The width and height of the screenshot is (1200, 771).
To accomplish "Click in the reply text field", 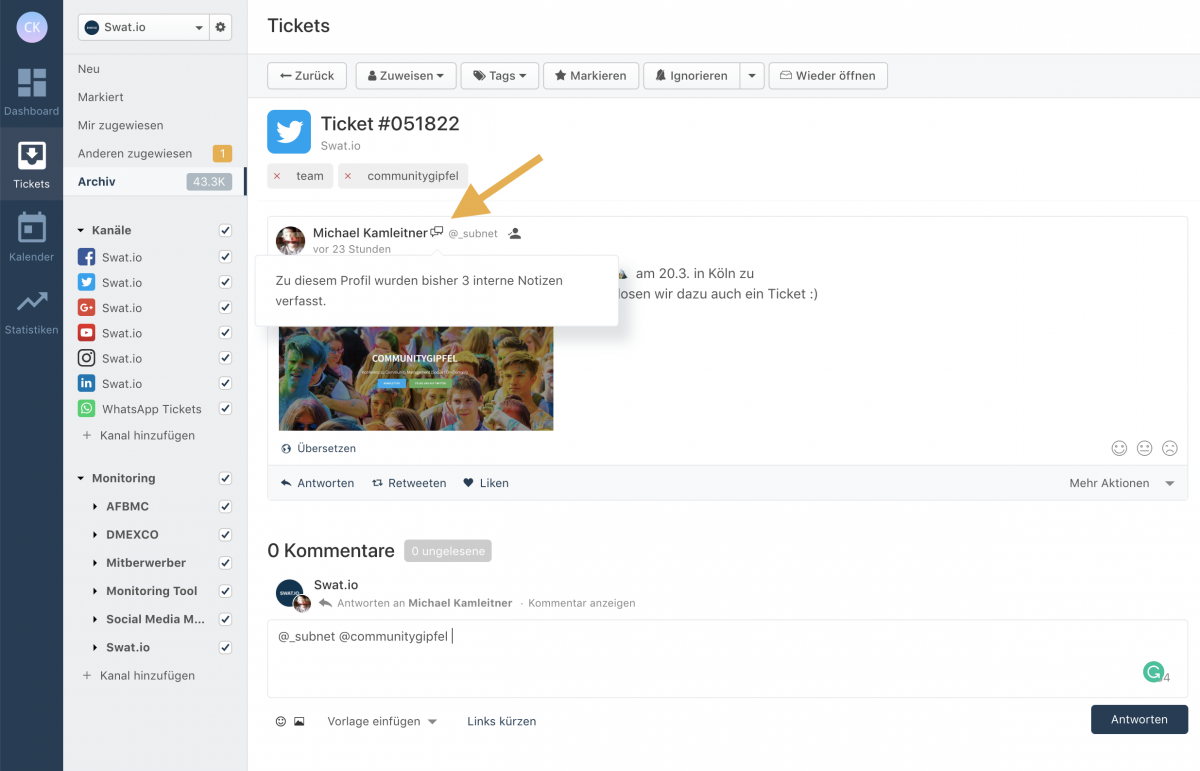I will tap(727, 658).
